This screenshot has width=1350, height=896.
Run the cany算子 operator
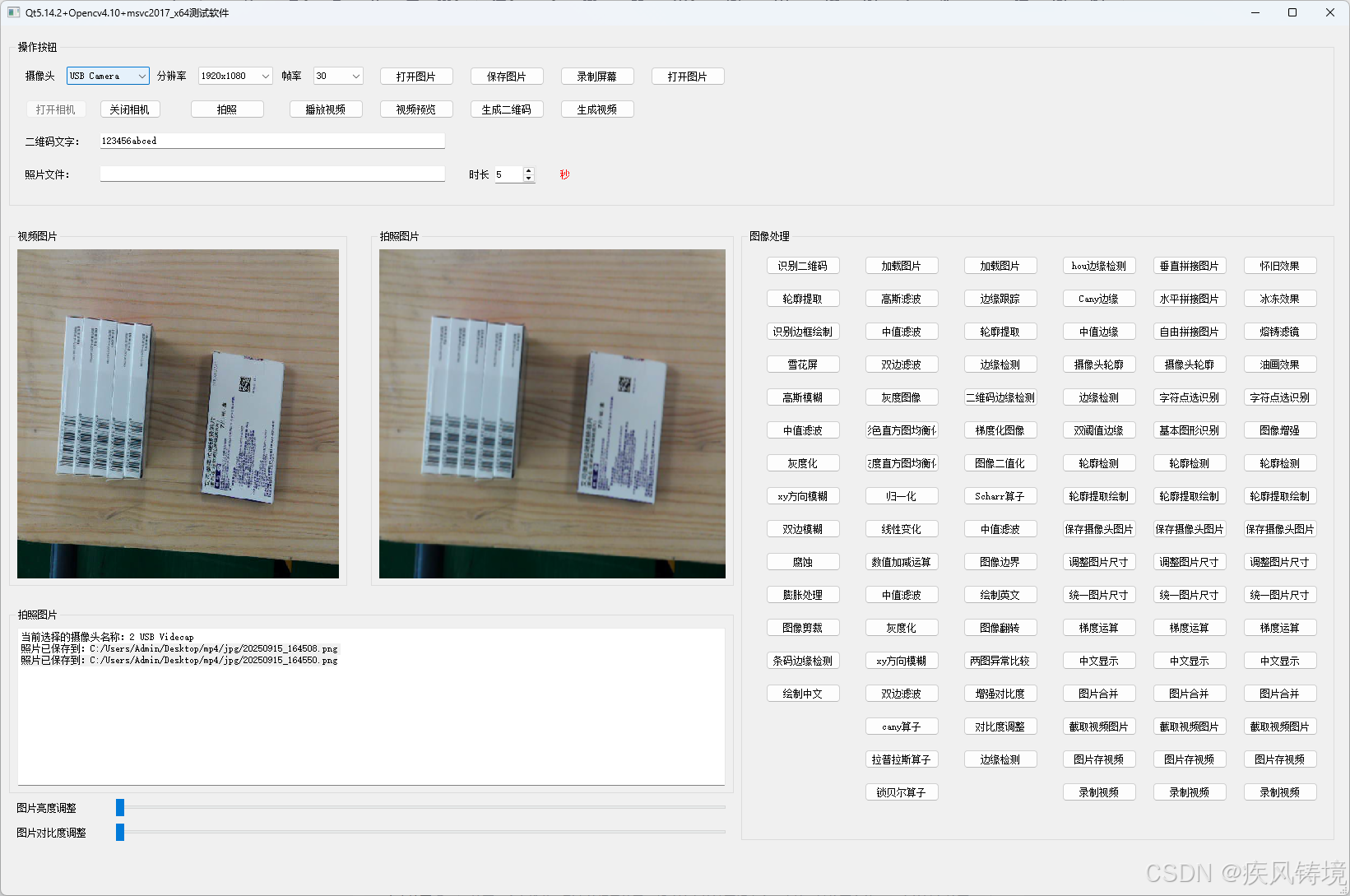[x=902, y=727]
